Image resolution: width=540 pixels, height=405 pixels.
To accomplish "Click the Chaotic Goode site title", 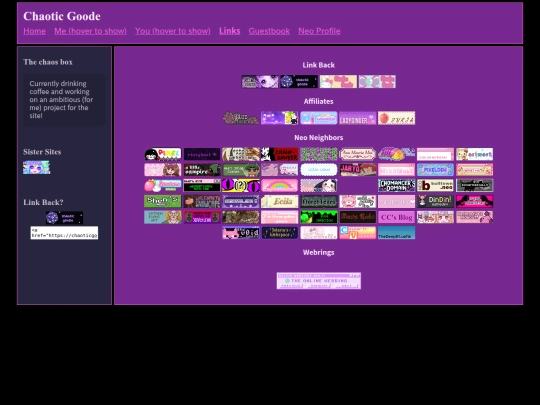I will pyautogui.click(x=62, y=16).
